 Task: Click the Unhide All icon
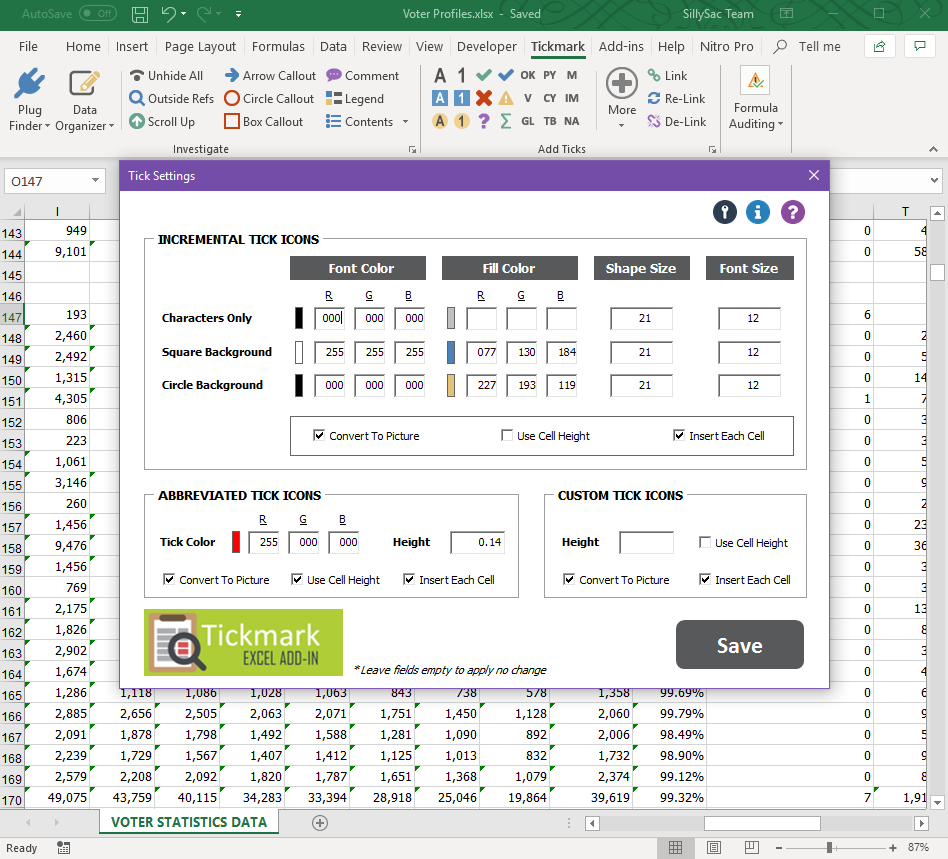(x=137, y=75)
